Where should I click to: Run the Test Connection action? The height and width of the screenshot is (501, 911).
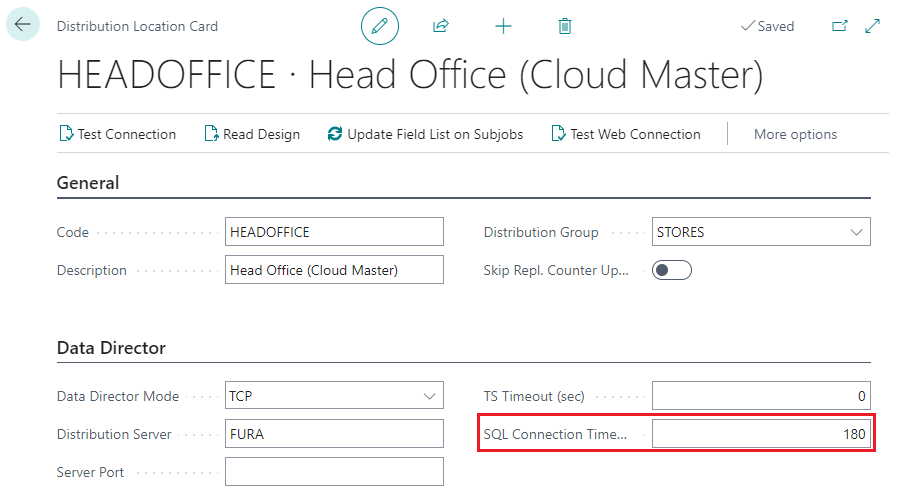117,134
